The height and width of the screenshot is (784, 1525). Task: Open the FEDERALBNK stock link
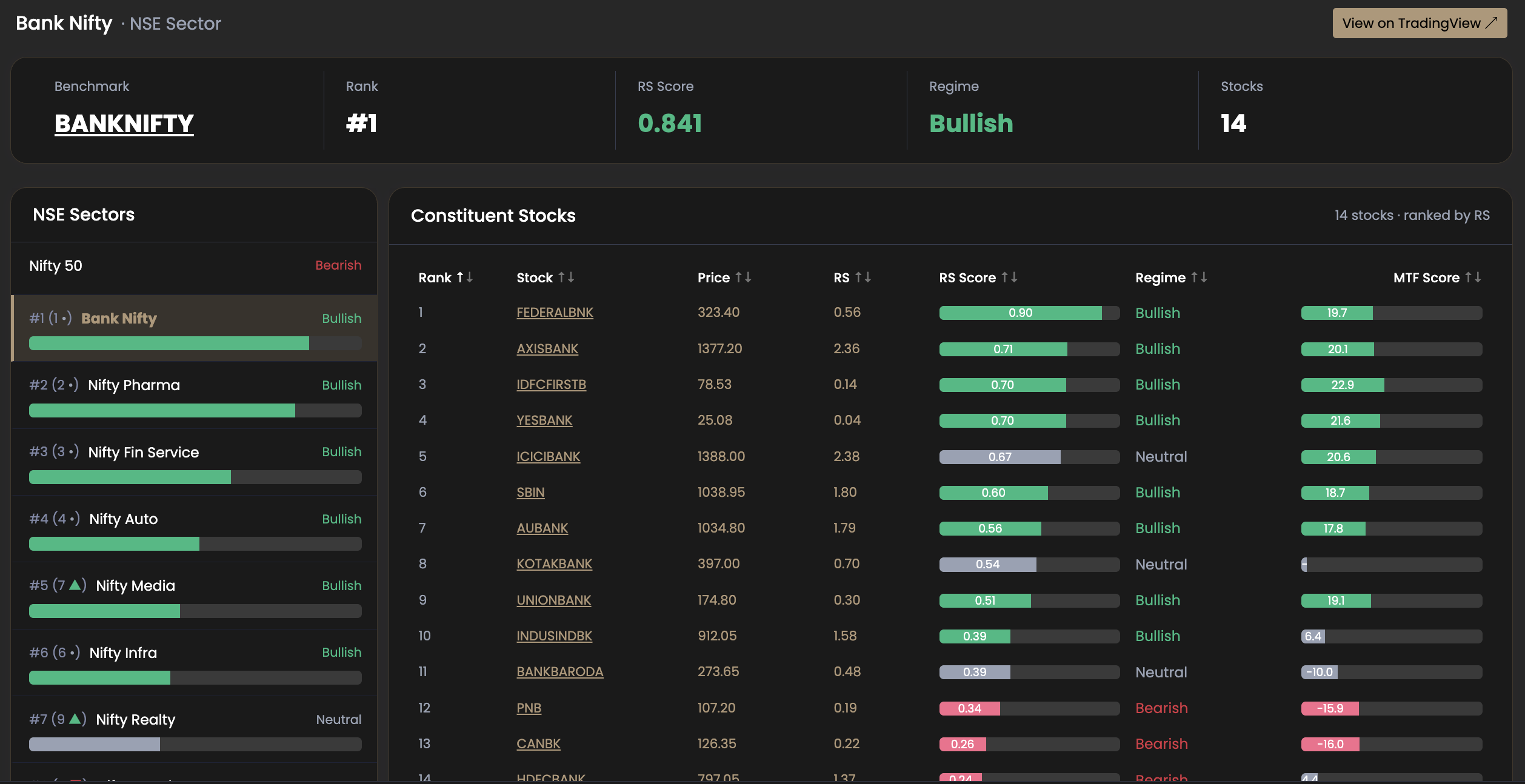(x=555, y=313)
